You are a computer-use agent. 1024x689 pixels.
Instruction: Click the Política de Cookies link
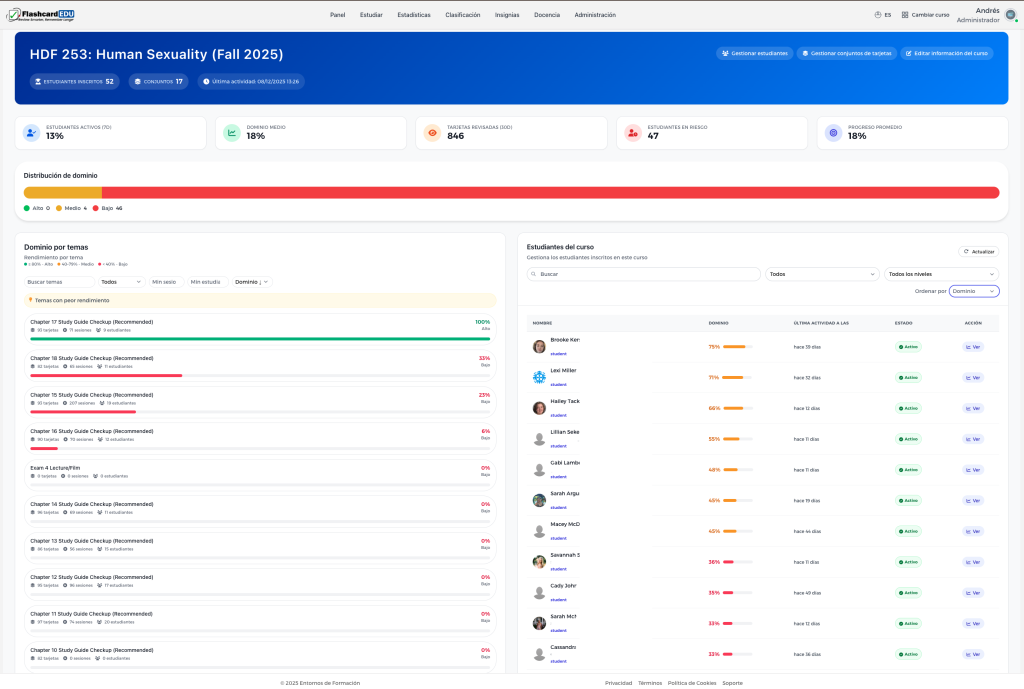pos(691,681)
